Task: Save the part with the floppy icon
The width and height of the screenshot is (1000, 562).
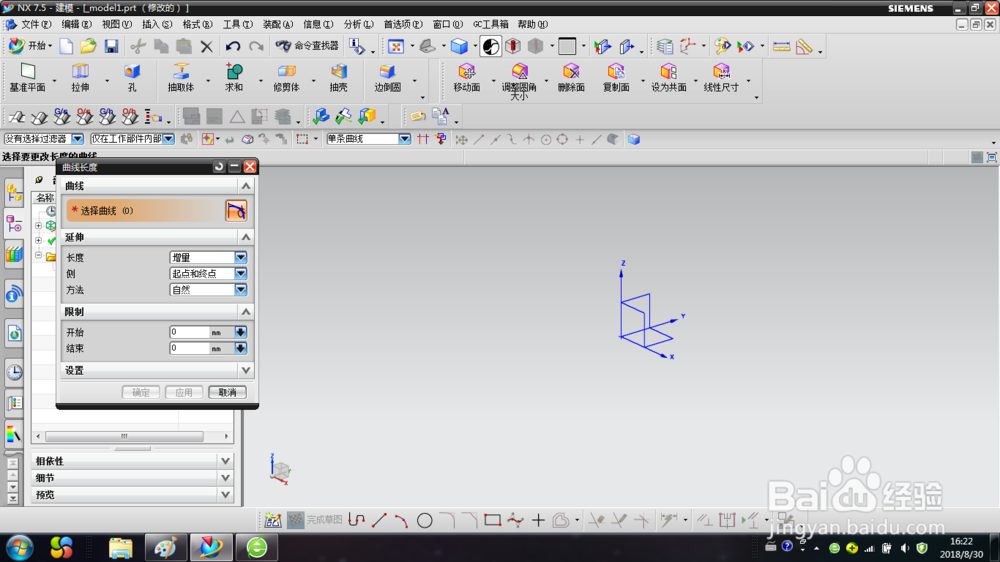Action: point(112,46)
